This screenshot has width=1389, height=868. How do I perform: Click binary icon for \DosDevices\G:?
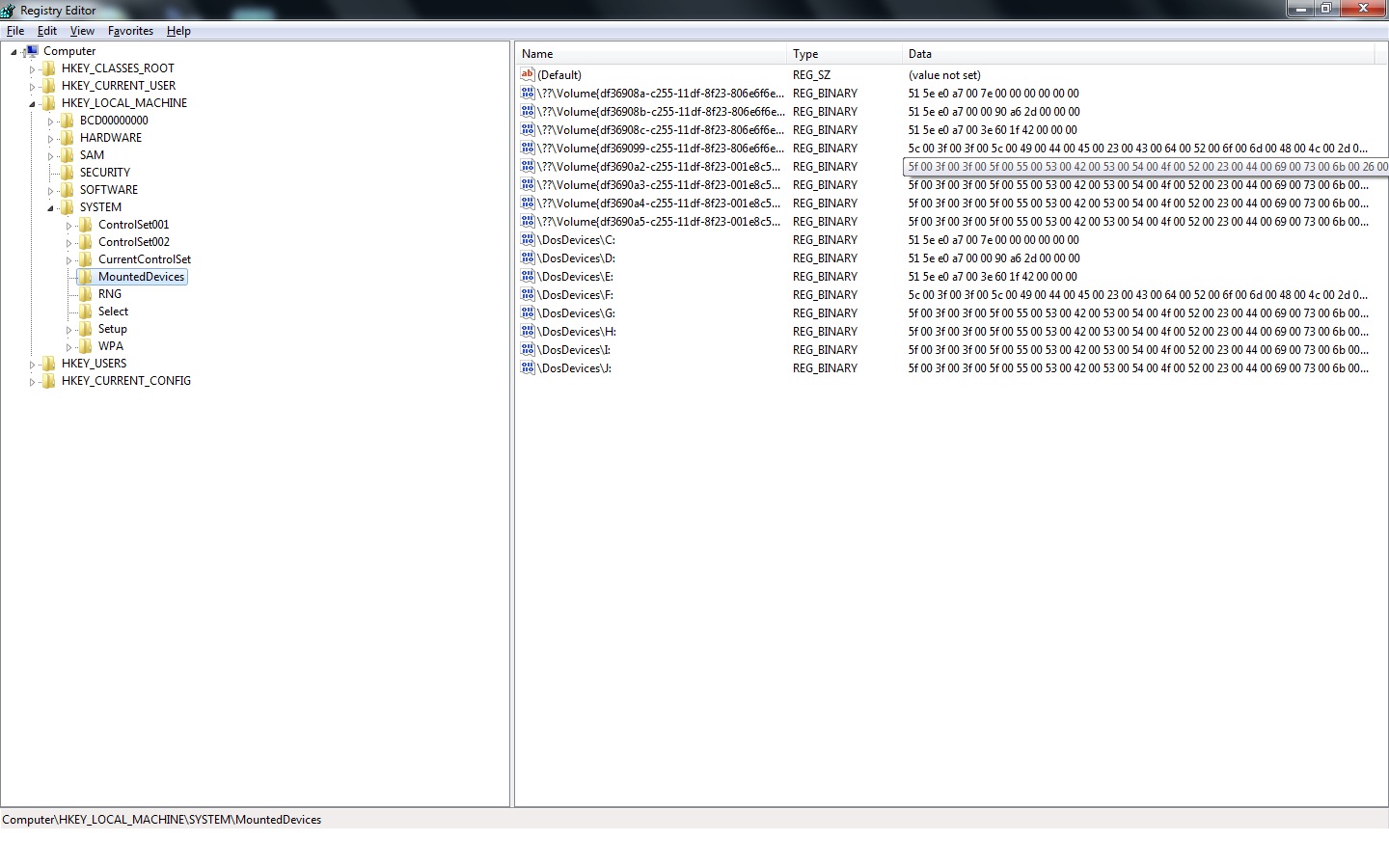click(528, 312)
